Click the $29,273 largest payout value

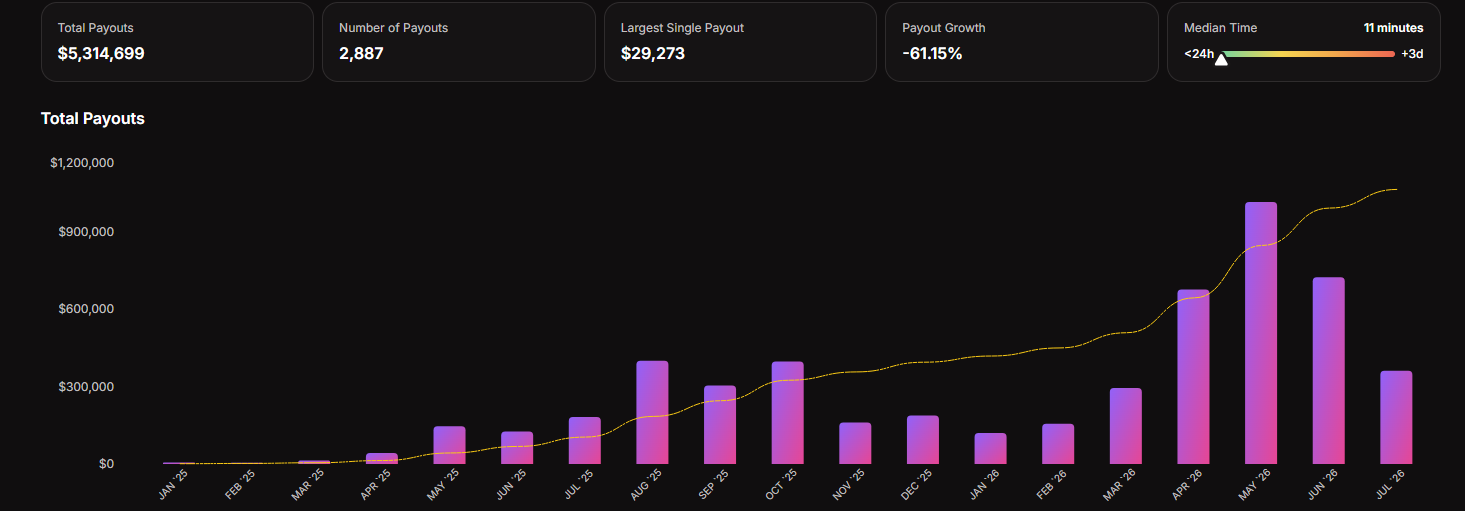(x=653, y=54)
